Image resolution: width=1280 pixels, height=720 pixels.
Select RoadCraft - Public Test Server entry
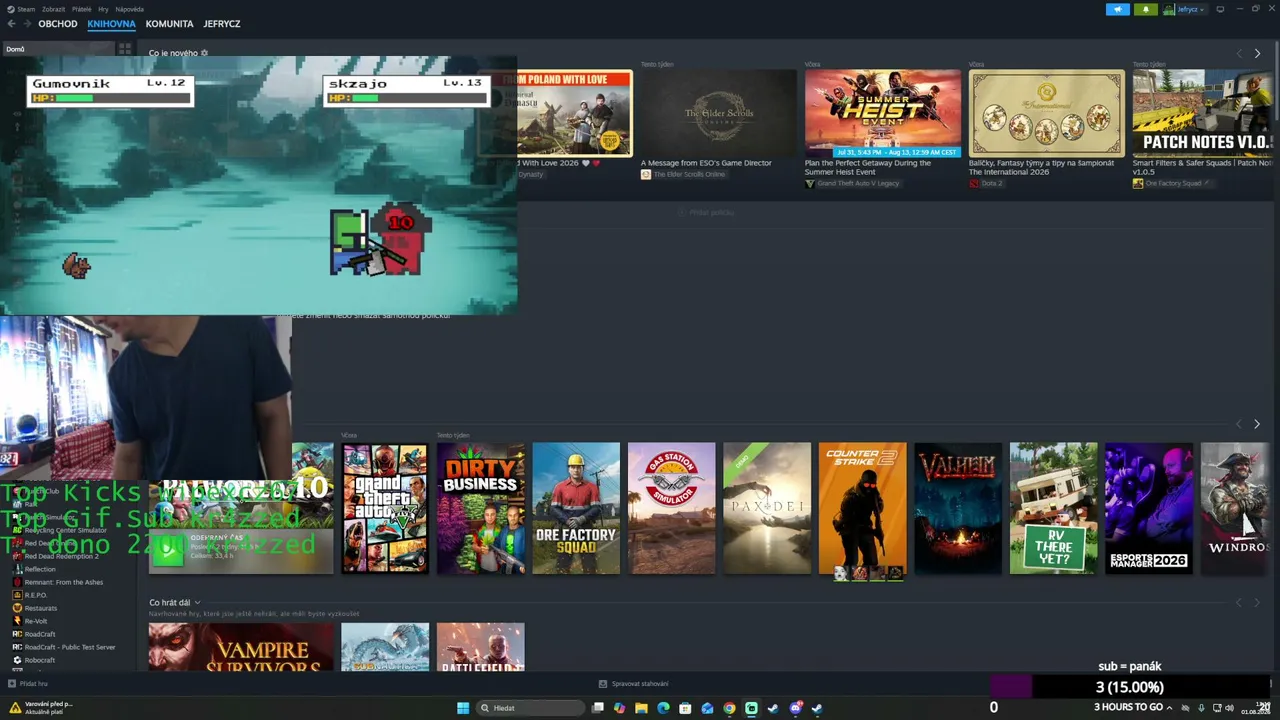(x=70, y=647)
